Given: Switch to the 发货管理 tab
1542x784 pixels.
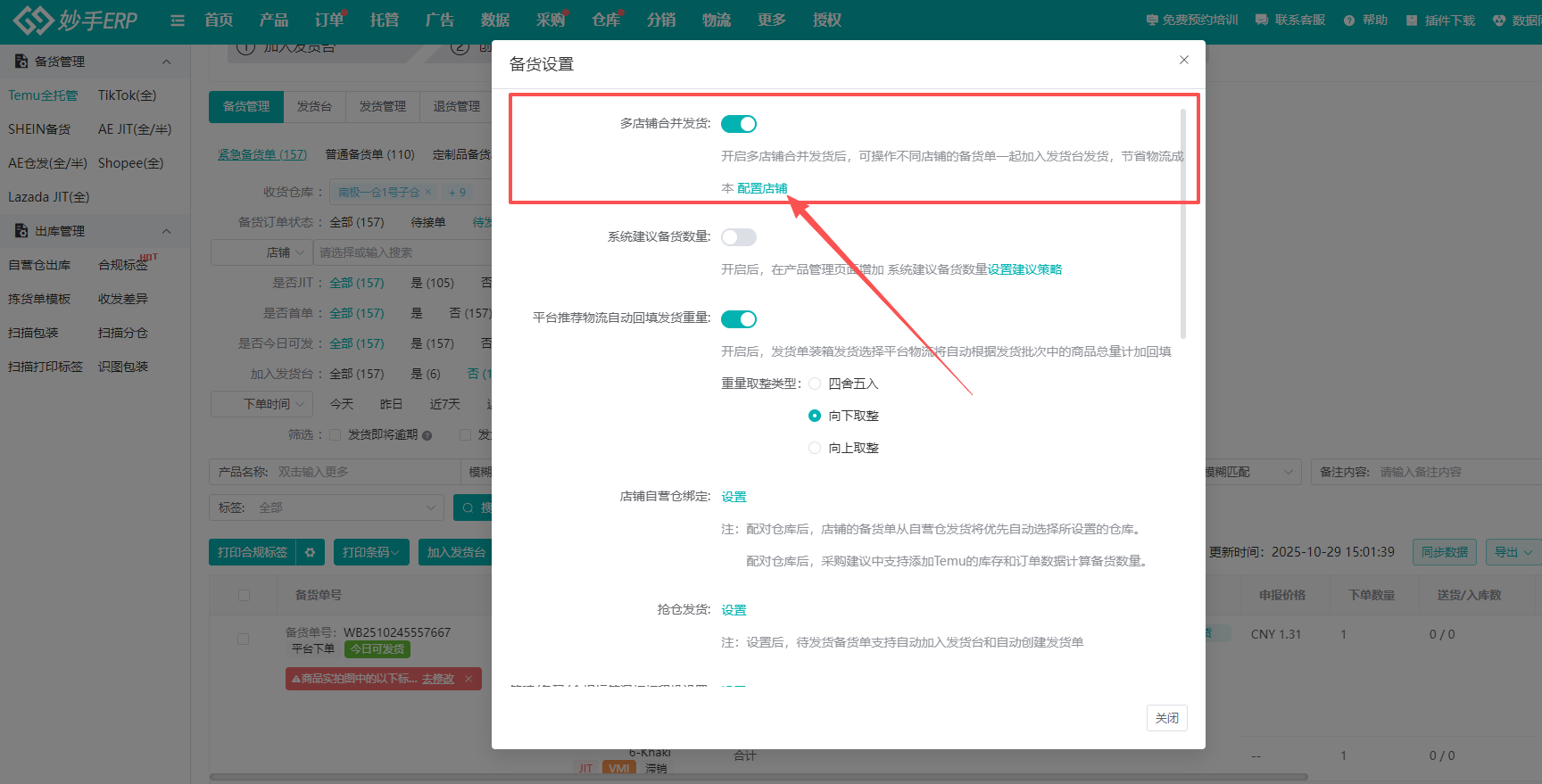Looking at the screenshot, I should click(x=383, y=106).
